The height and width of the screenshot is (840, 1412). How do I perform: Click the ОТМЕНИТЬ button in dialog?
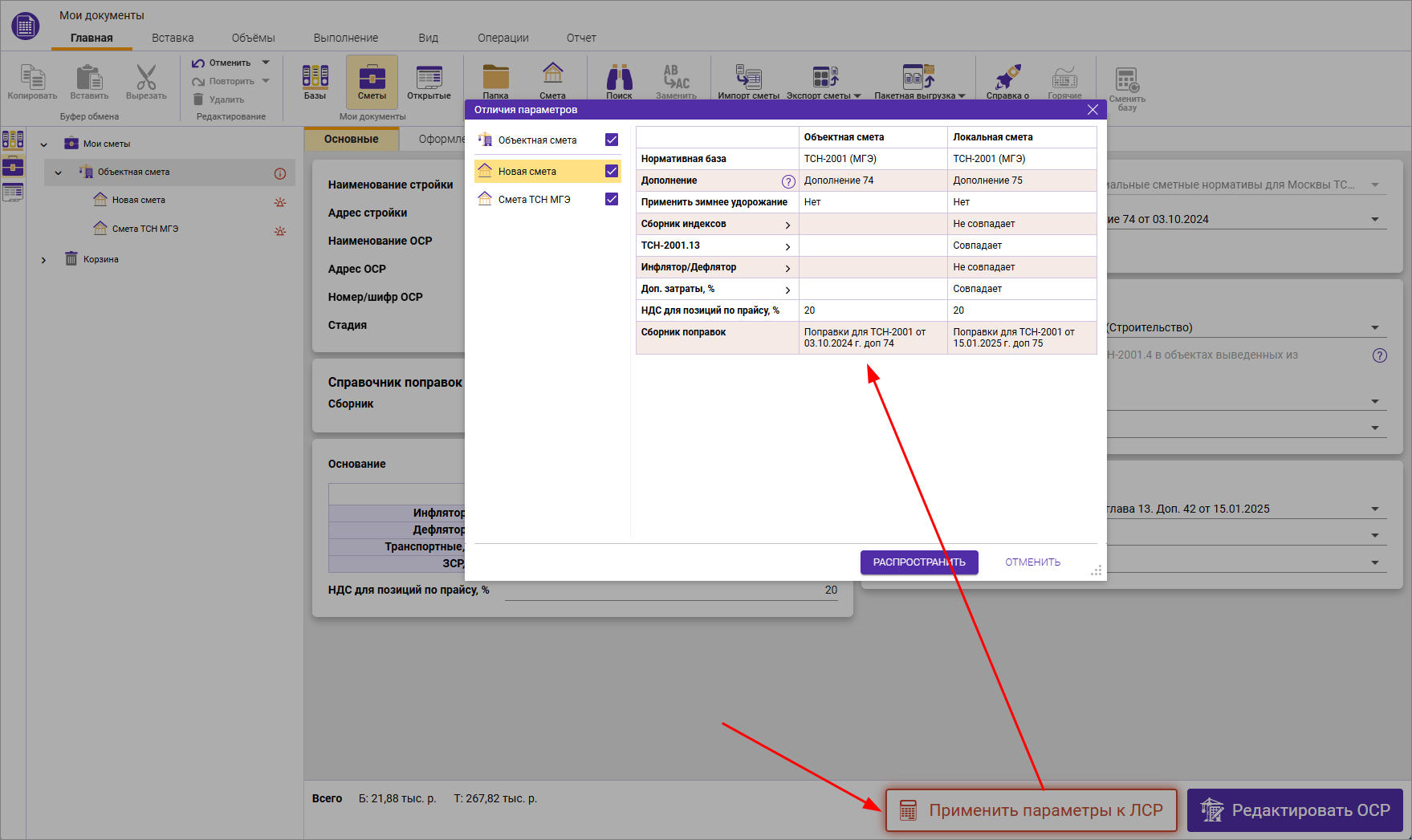(x=1032, y=562)
